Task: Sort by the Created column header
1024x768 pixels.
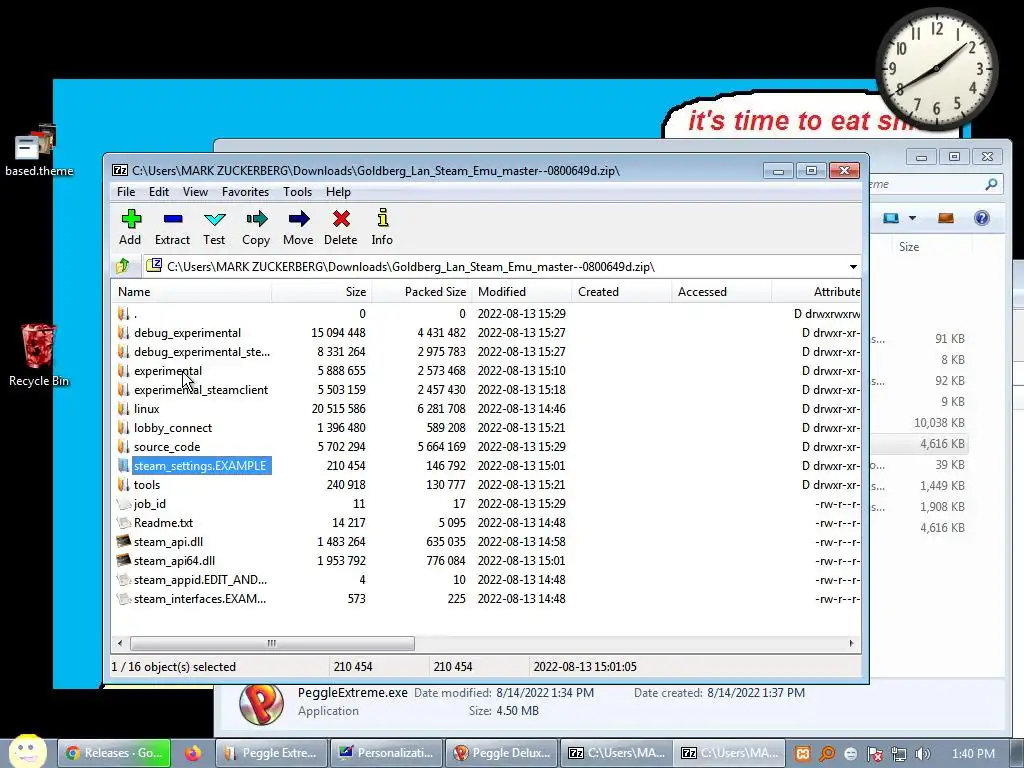Action: (622, 292)
